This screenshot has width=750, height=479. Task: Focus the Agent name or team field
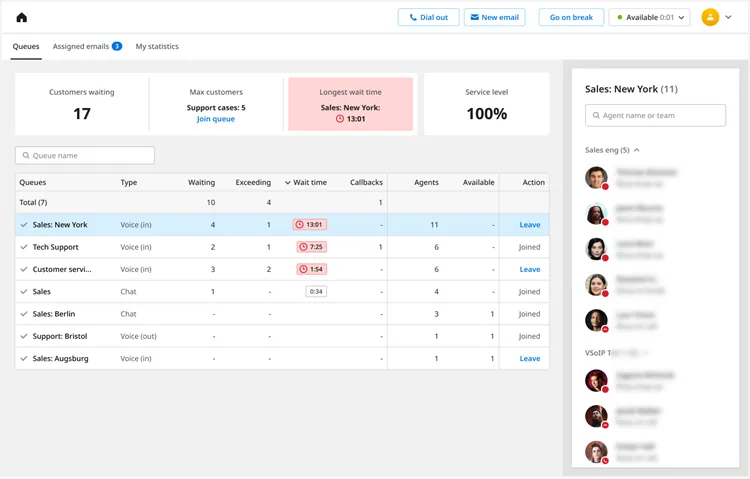coord(655,115)
